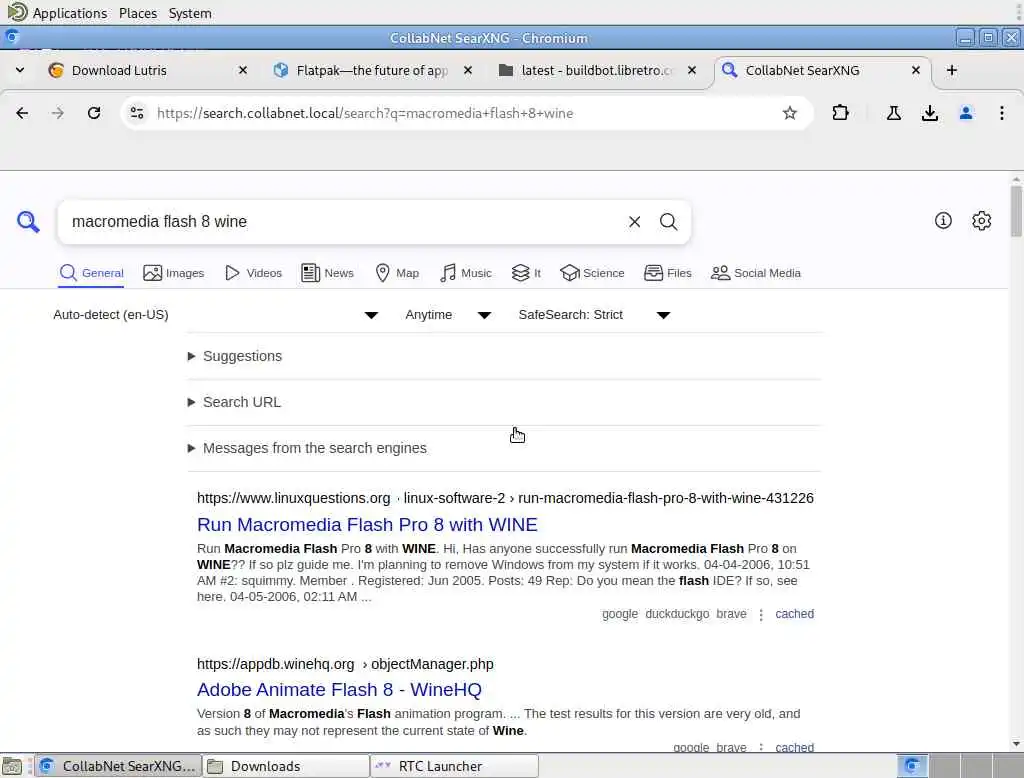Open the profile avatar icon

[966, 113]
